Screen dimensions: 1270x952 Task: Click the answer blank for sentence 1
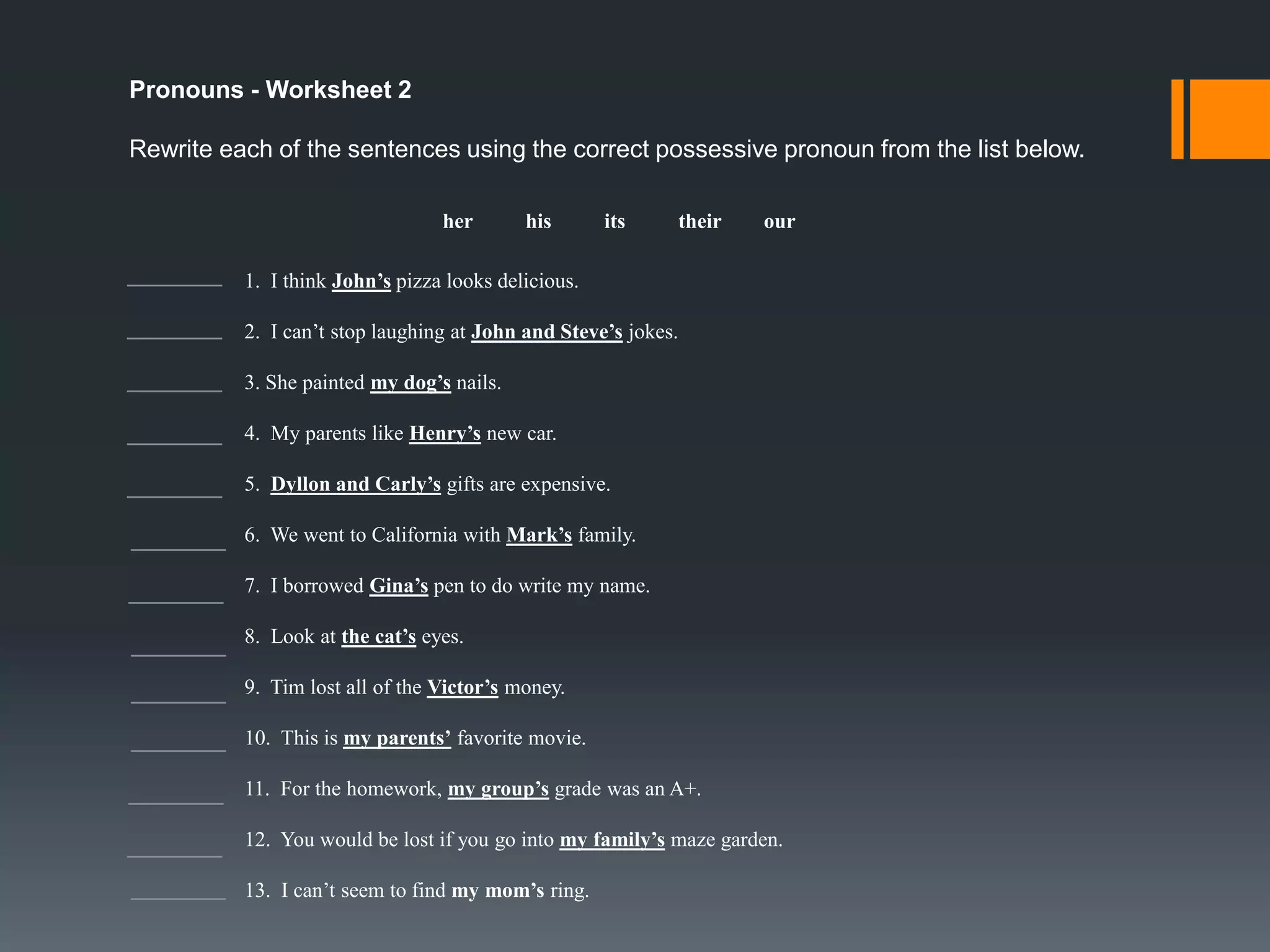(x=174, y=283)
